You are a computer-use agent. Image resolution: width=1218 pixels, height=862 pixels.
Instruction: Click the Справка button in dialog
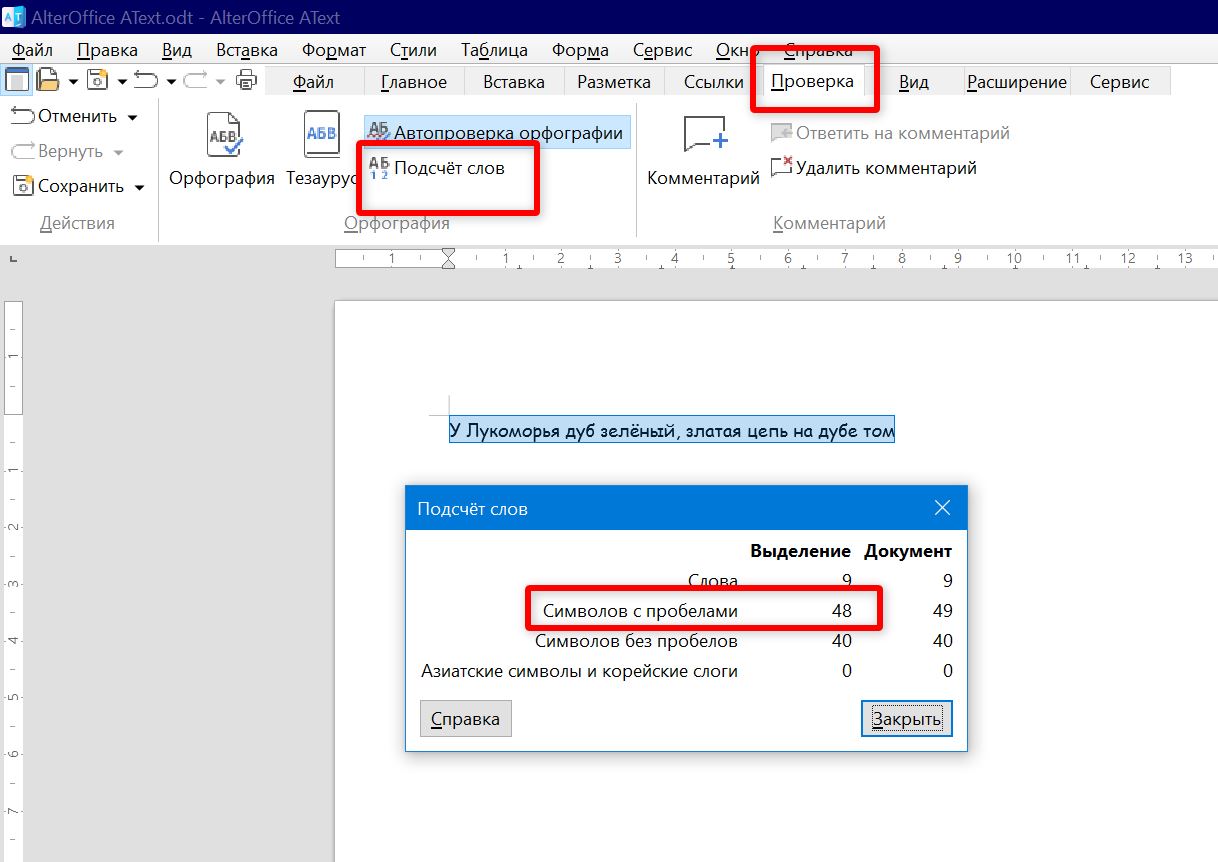tap(465, 719)
